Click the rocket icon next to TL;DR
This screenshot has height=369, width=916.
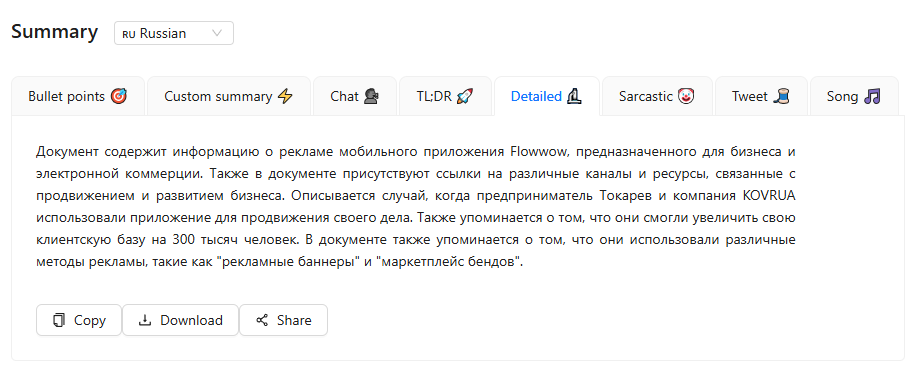pos(464,96)
